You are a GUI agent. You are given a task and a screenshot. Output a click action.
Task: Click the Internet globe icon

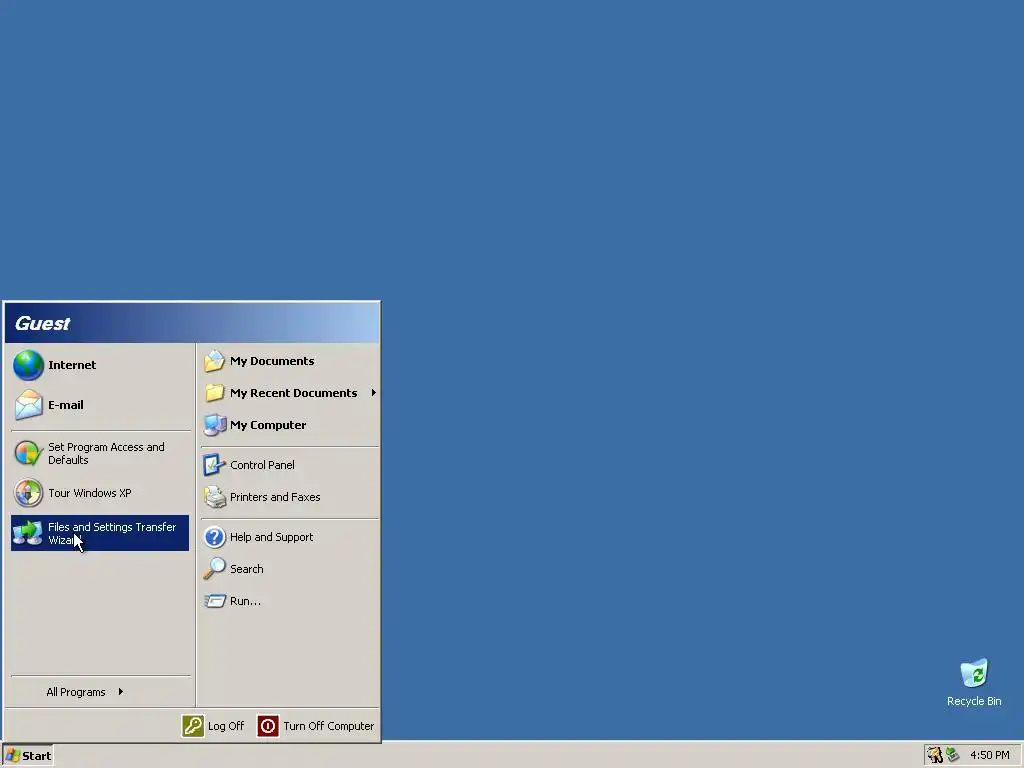click(x=28, y=365)
